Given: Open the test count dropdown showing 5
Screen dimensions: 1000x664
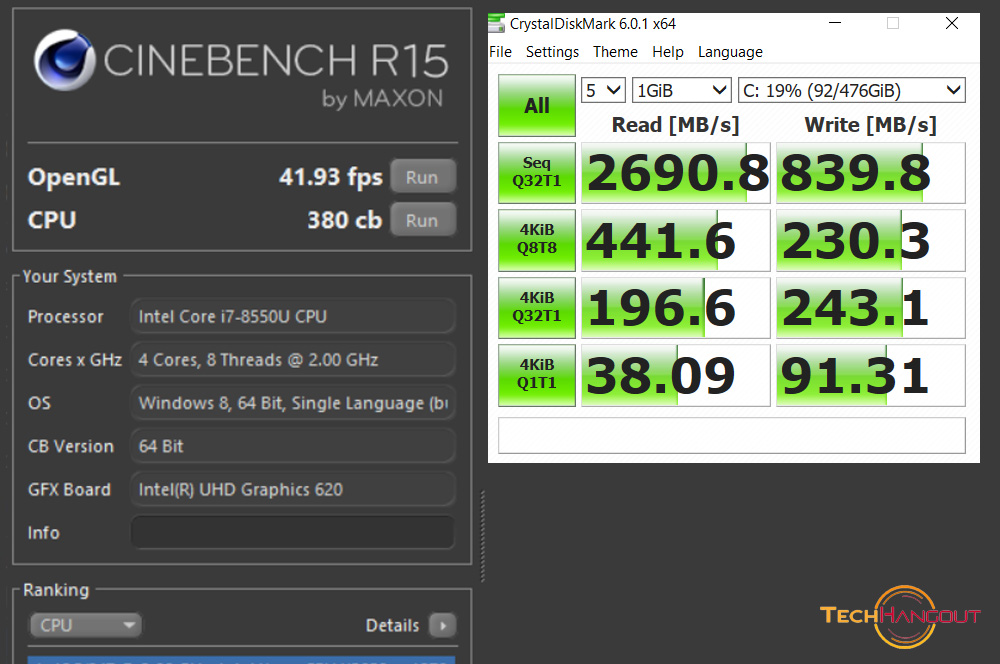Looking at the screenshot, I should coord(603,90).
